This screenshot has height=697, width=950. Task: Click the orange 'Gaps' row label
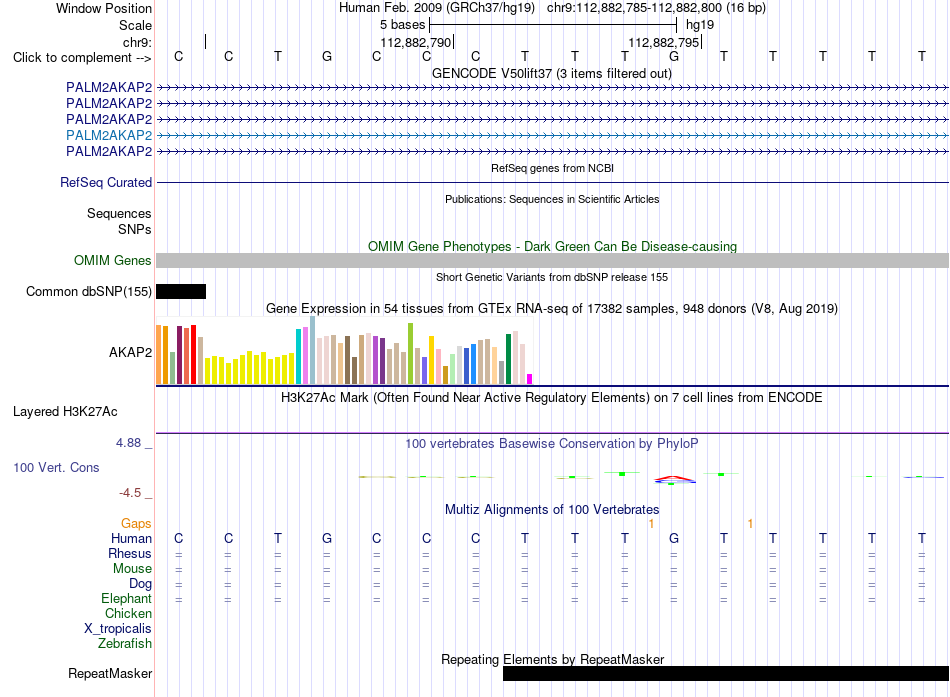[136, 524]
